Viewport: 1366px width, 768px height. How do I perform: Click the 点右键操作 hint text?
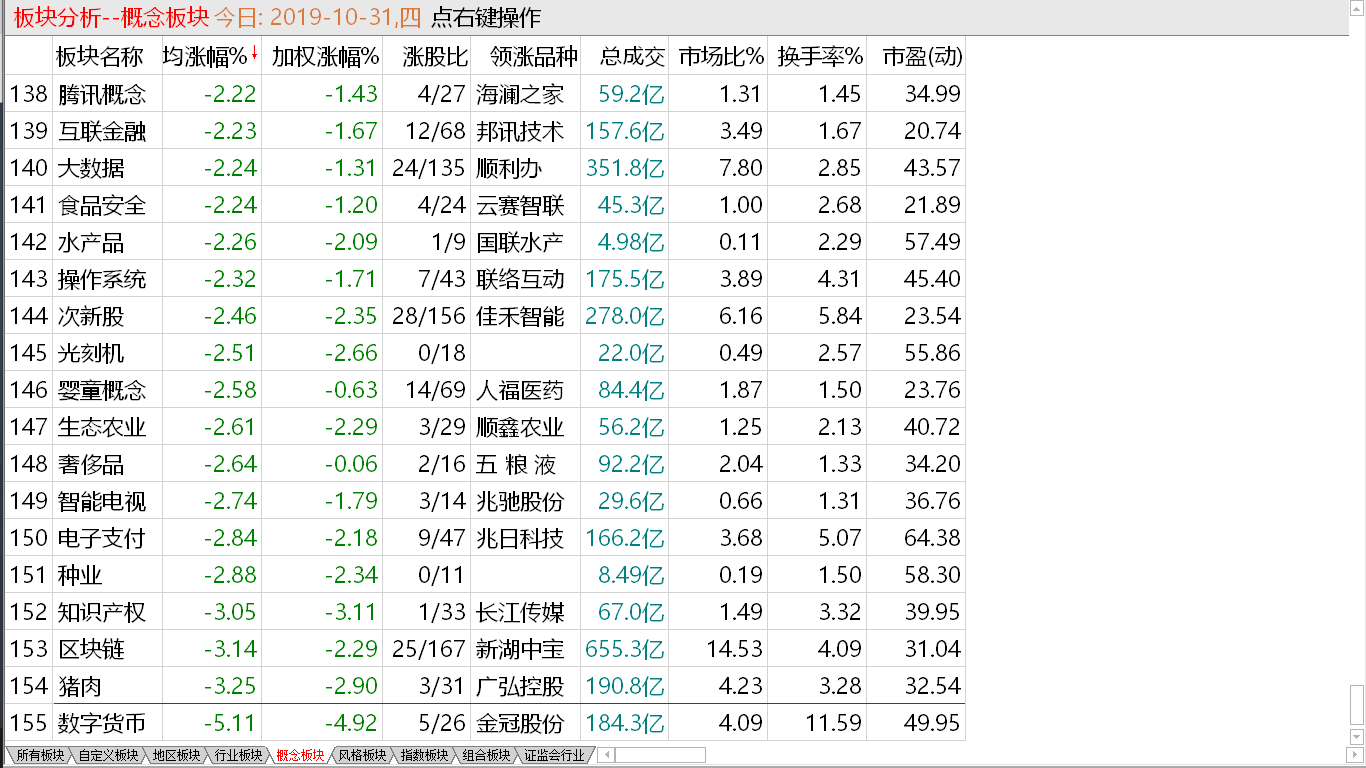coord(485,17)
